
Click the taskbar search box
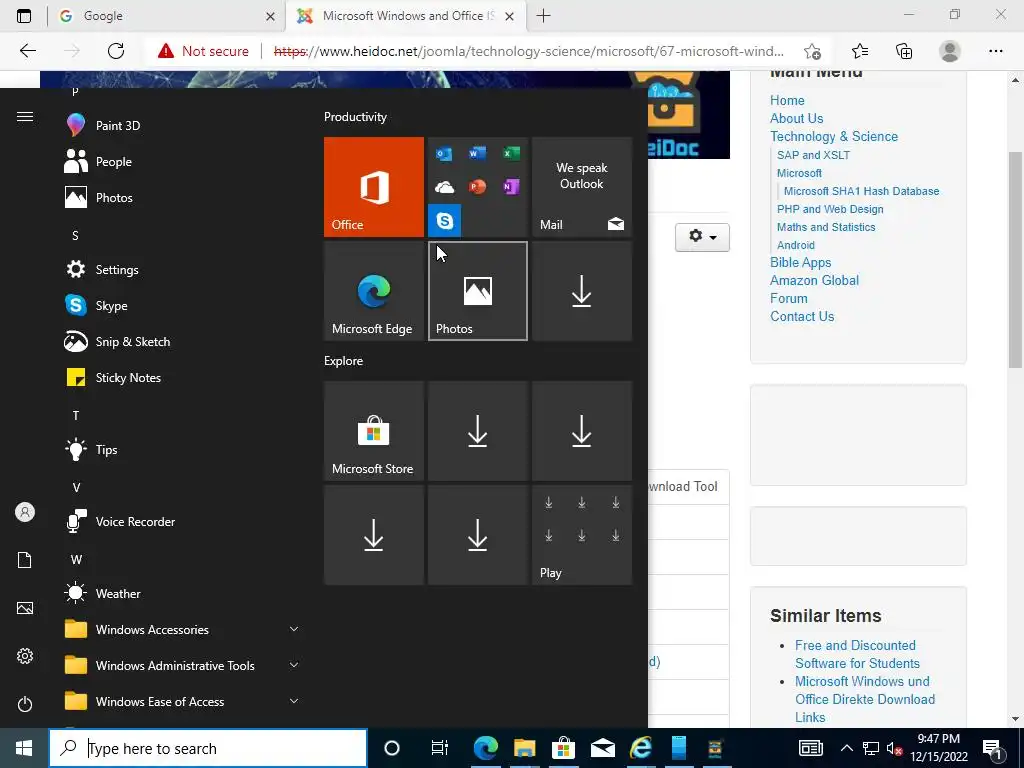point(208,748)
